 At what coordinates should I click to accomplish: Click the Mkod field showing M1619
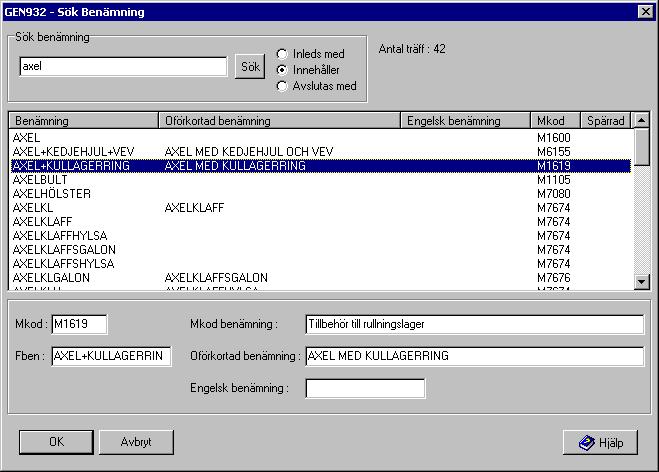pyautogui.click(x=79, y=324)
